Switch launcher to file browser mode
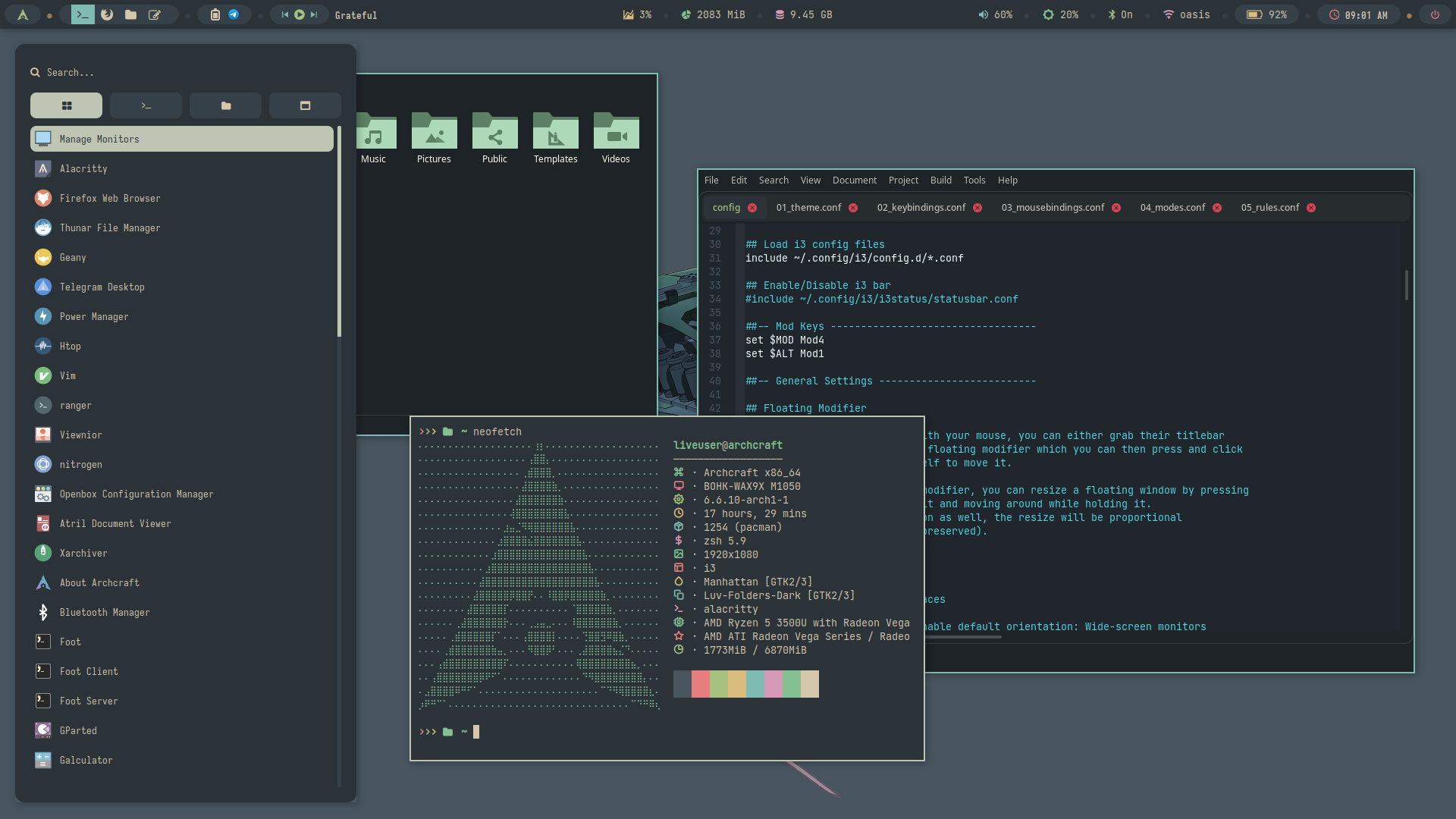Screen dimensions: 1456x819 click(225, 105)
